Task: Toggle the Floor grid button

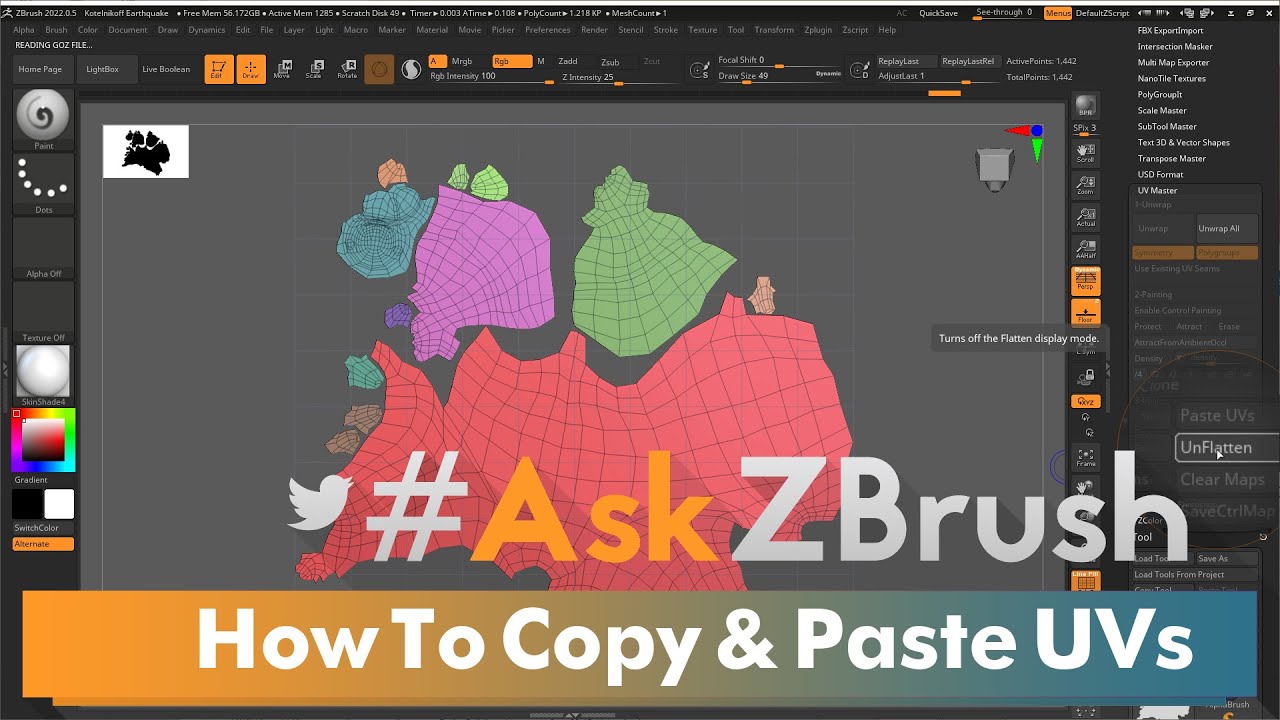Action: pyautogui.click(x=1085, y=312)
